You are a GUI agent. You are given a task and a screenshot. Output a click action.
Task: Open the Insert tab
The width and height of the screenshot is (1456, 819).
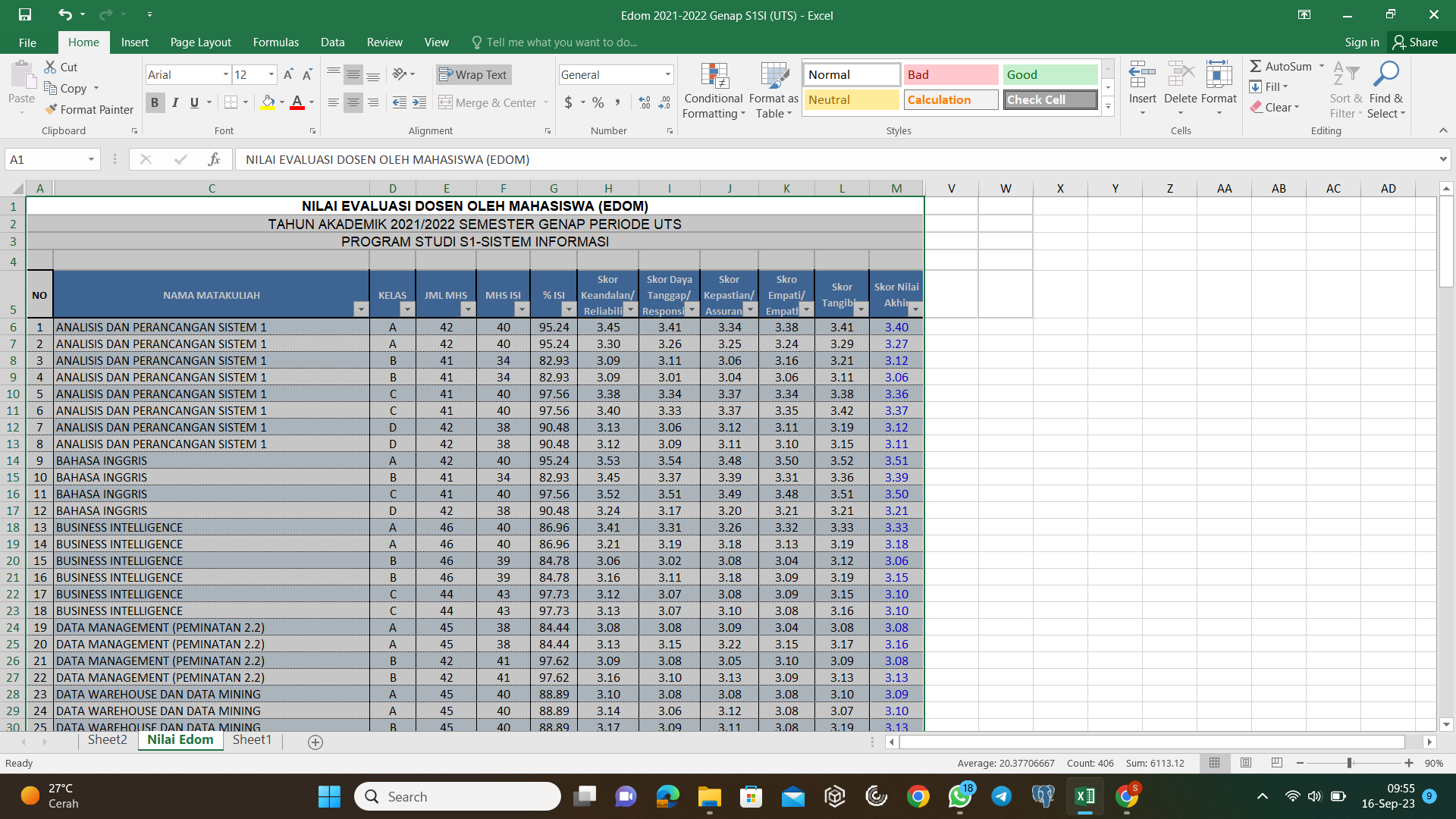coord(135,42)
